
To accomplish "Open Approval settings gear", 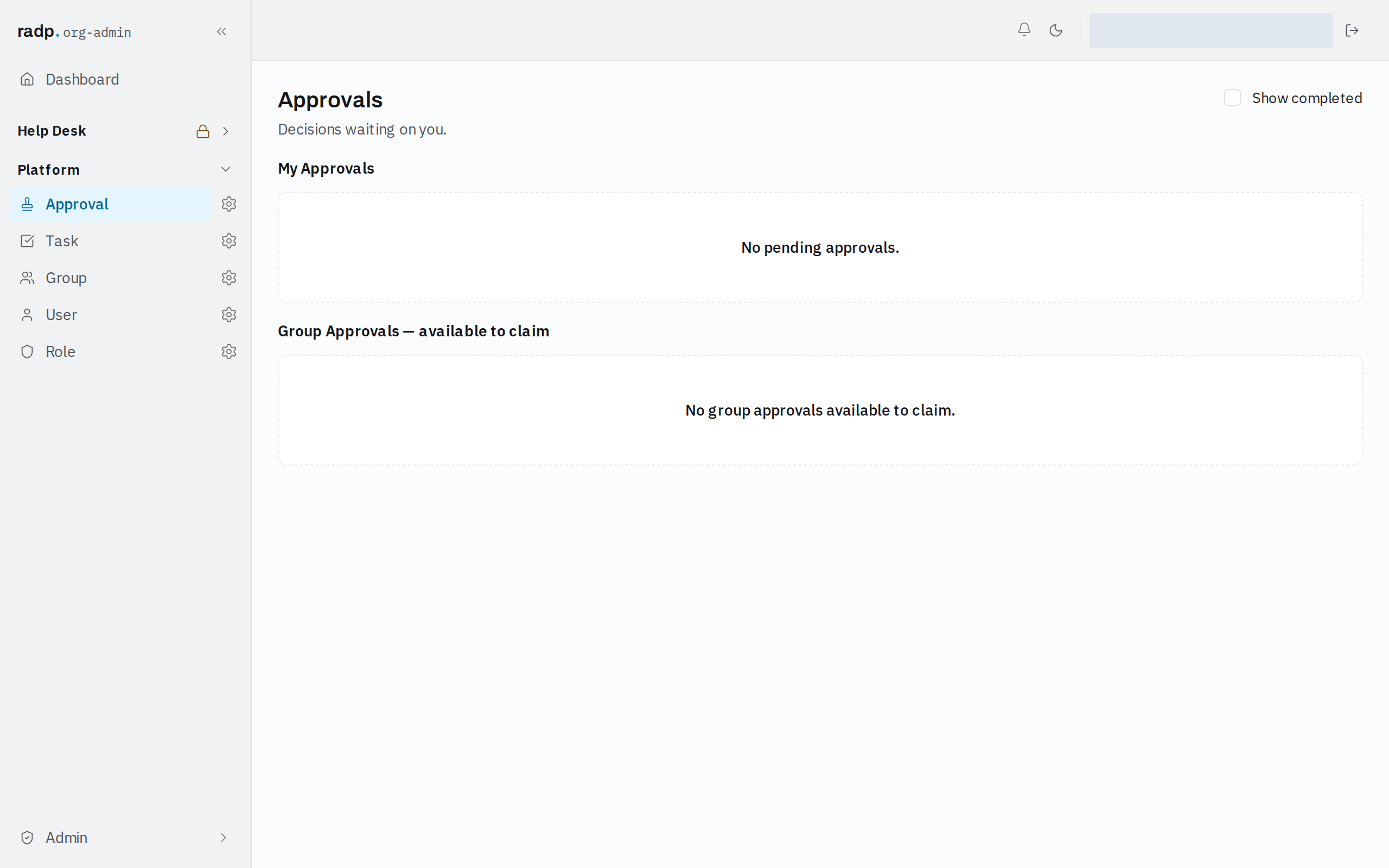I will 229,204.
